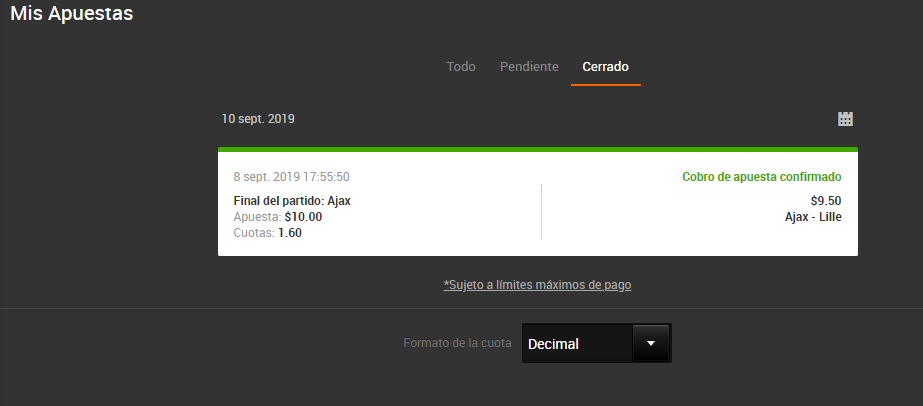Expand the odds format dropdown arrow
This screenshot has width=923, height=406.
pyautogui.click(x=650, y=343)
